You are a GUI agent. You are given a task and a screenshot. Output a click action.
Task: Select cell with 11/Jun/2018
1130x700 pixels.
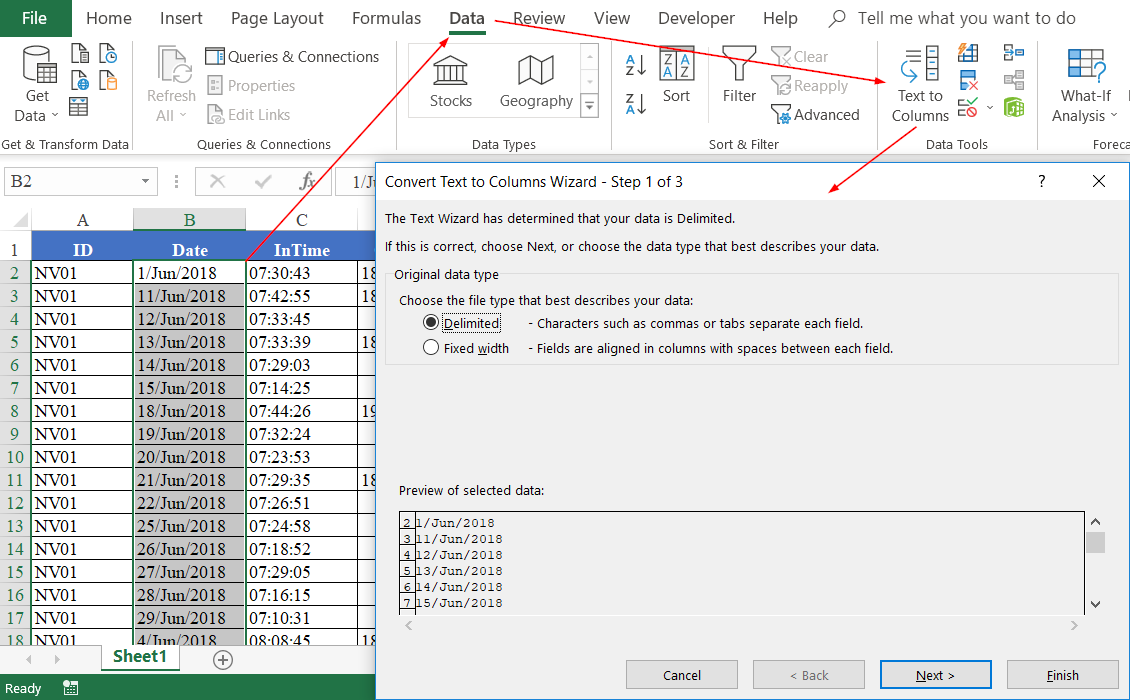coord(190,296)
